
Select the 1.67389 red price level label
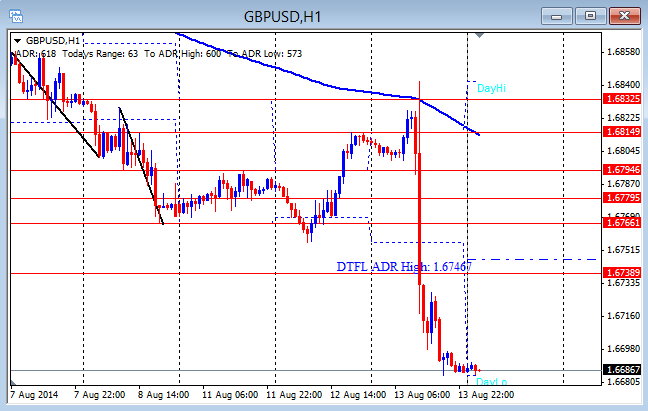(x=623, y=273)
